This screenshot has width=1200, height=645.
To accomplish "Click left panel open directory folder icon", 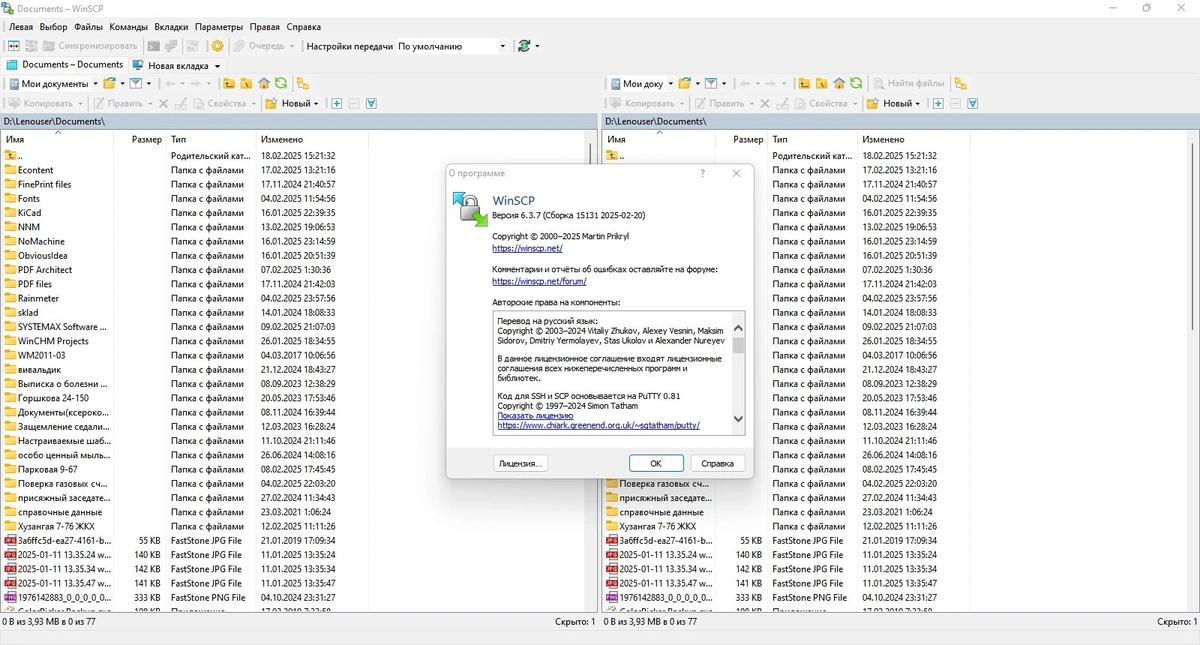I will pos(109,84).
